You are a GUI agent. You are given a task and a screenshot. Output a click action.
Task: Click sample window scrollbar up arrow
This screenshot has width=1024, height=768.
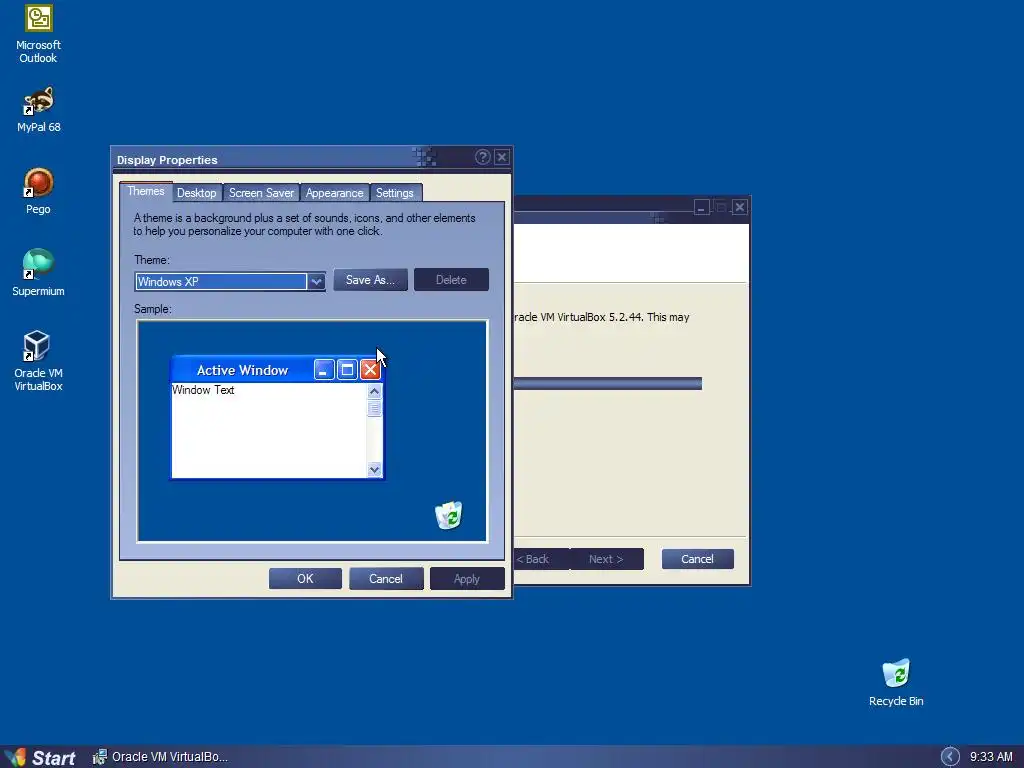tap(374, 391)
